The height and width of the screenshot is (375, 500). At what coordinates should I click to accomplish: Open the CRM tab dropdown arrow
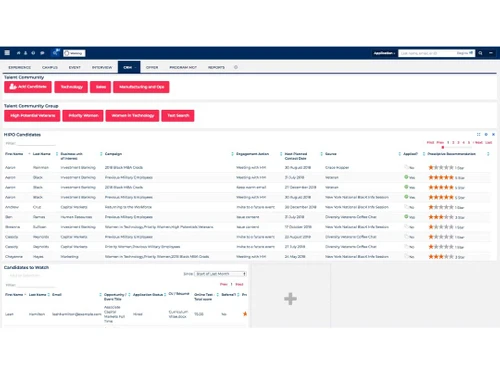[135, 68]
